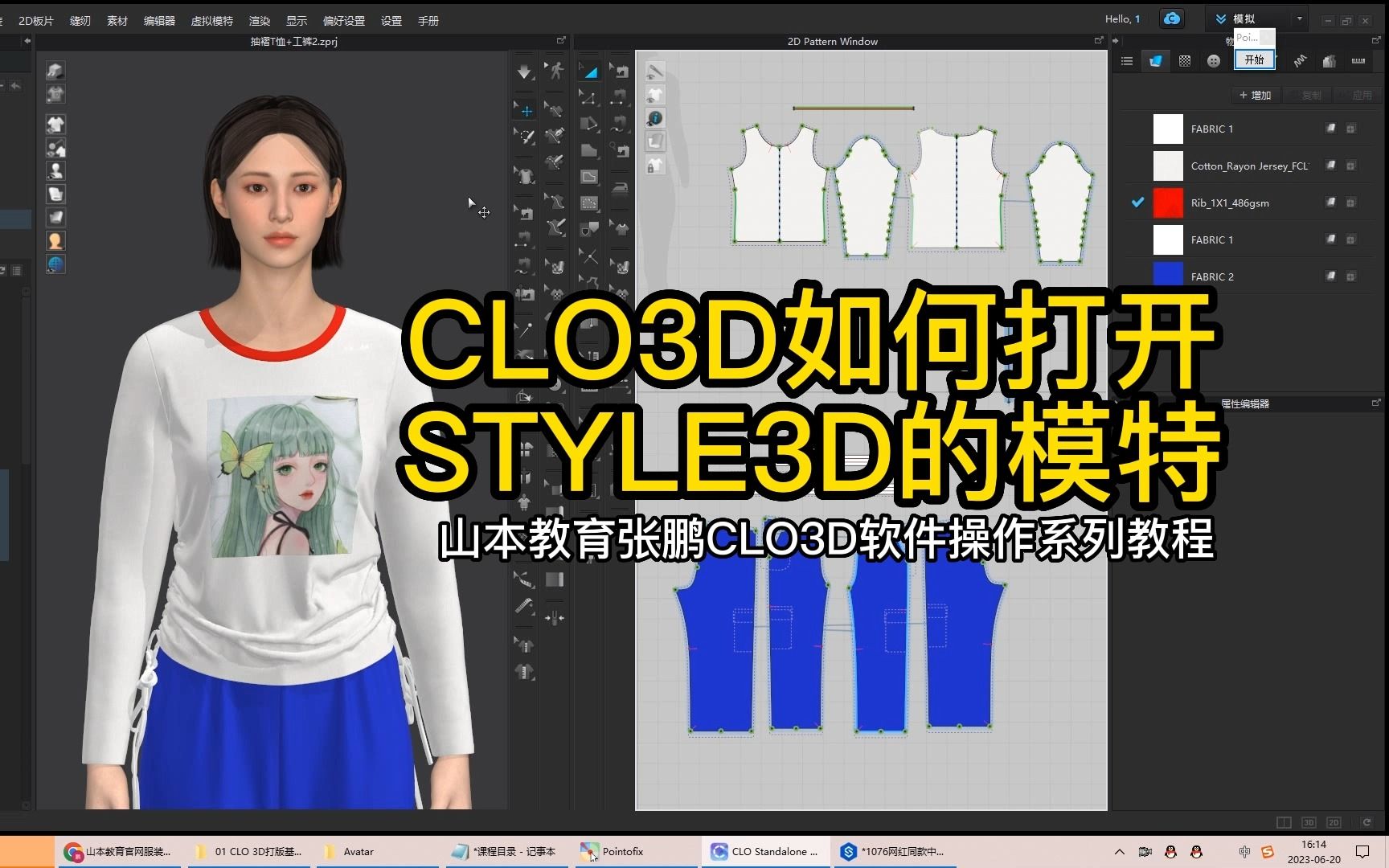Image resolution: width=1389 pixels, height=868 pixels.
Task: Open the 渲染 menu
Action: (x=260, y=21)
